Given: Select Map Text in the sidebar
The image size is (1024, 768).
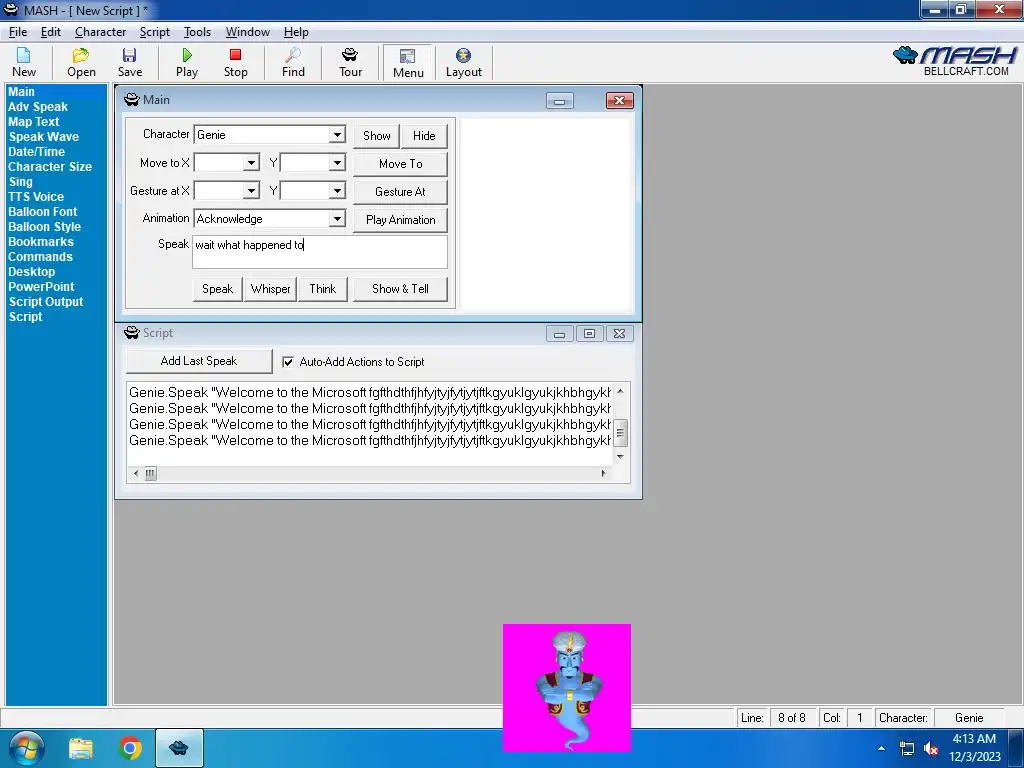Looking at the screenshot, I should [33, 121].
